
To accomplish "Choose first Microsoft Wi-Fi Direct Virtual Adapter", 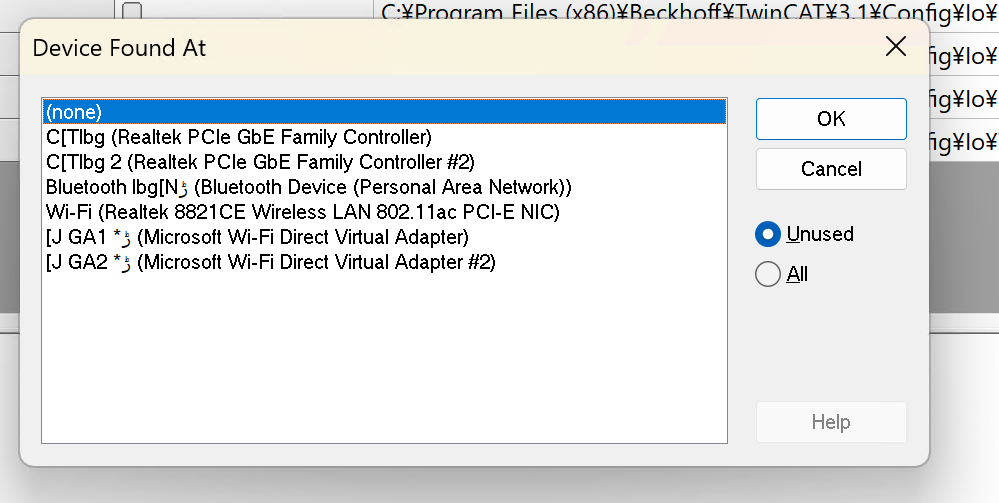I will coord(257,237).
